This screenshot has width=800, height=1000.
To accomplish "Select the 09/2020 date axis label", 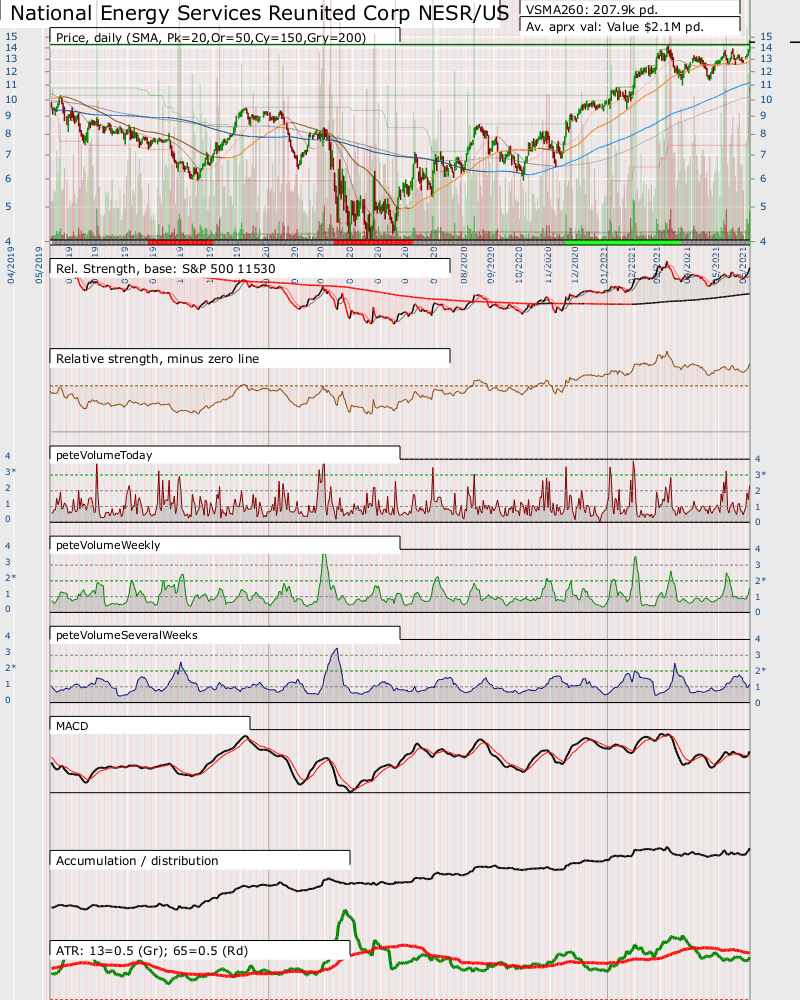I will click(x=491, y=265).
